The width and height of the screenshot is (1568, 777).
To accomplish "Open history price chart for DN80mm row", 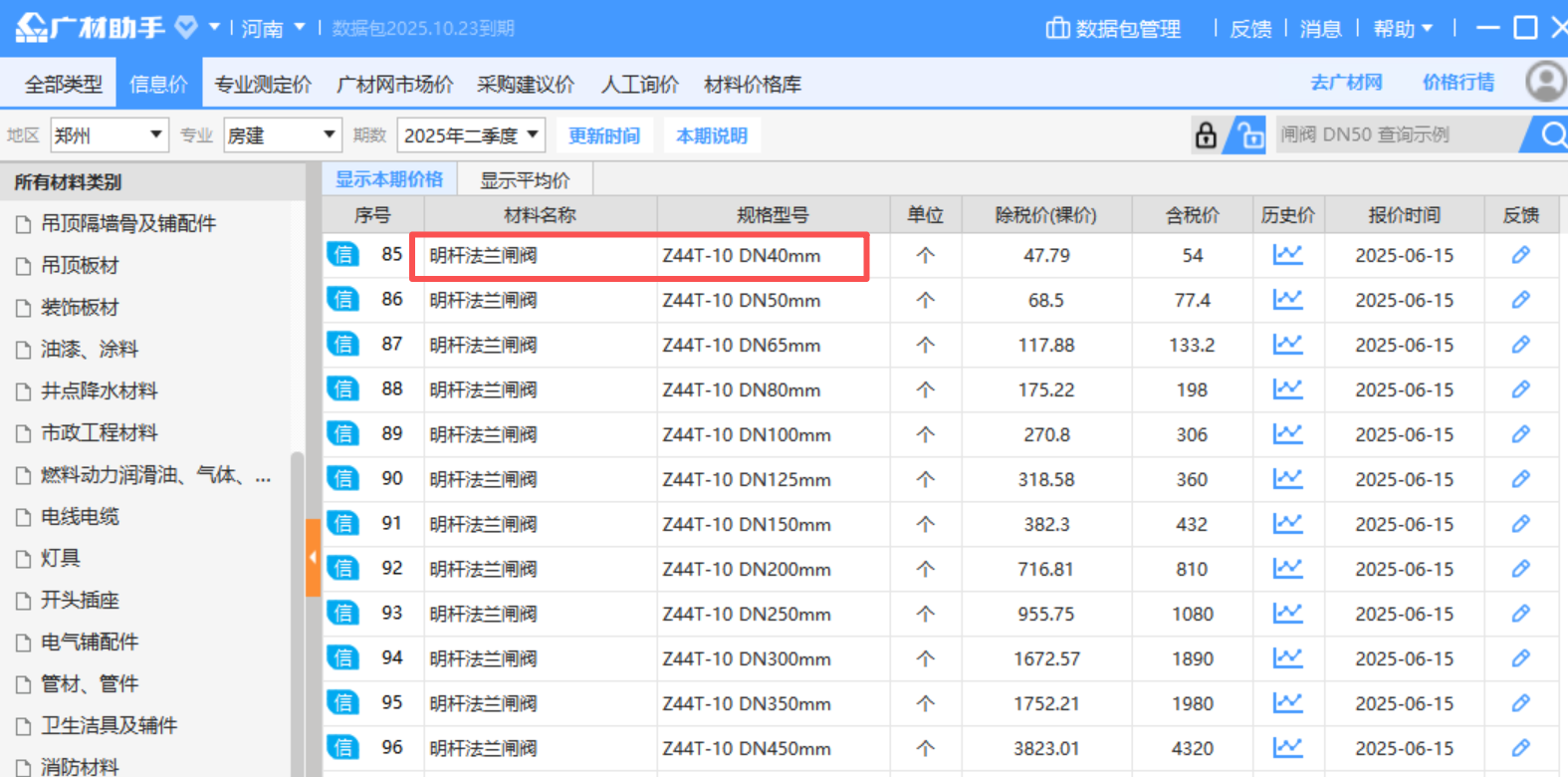I will click(x=1287, y=389).
